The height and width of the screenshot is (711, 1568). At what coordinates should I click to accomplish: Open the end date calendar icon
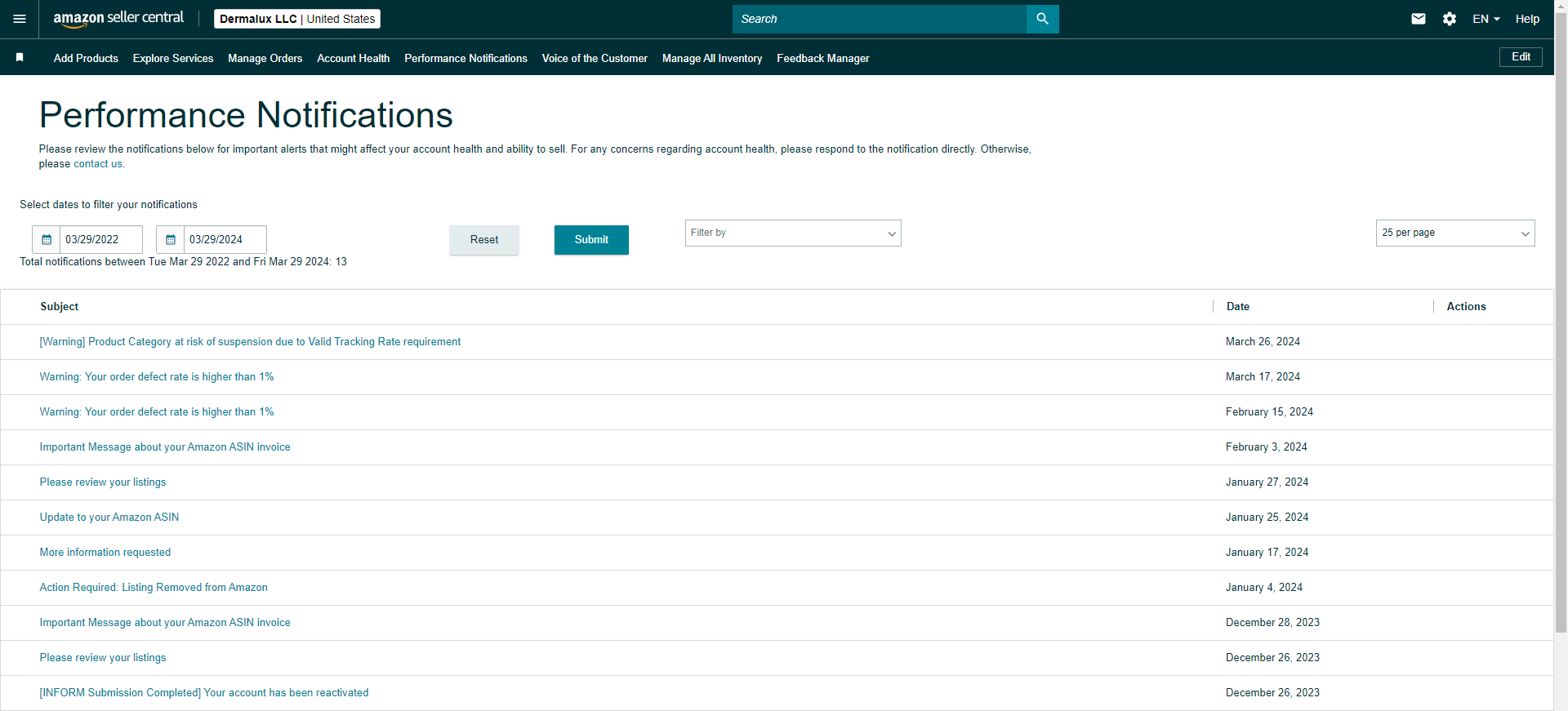pyautogui.click(x=171, y=239)
